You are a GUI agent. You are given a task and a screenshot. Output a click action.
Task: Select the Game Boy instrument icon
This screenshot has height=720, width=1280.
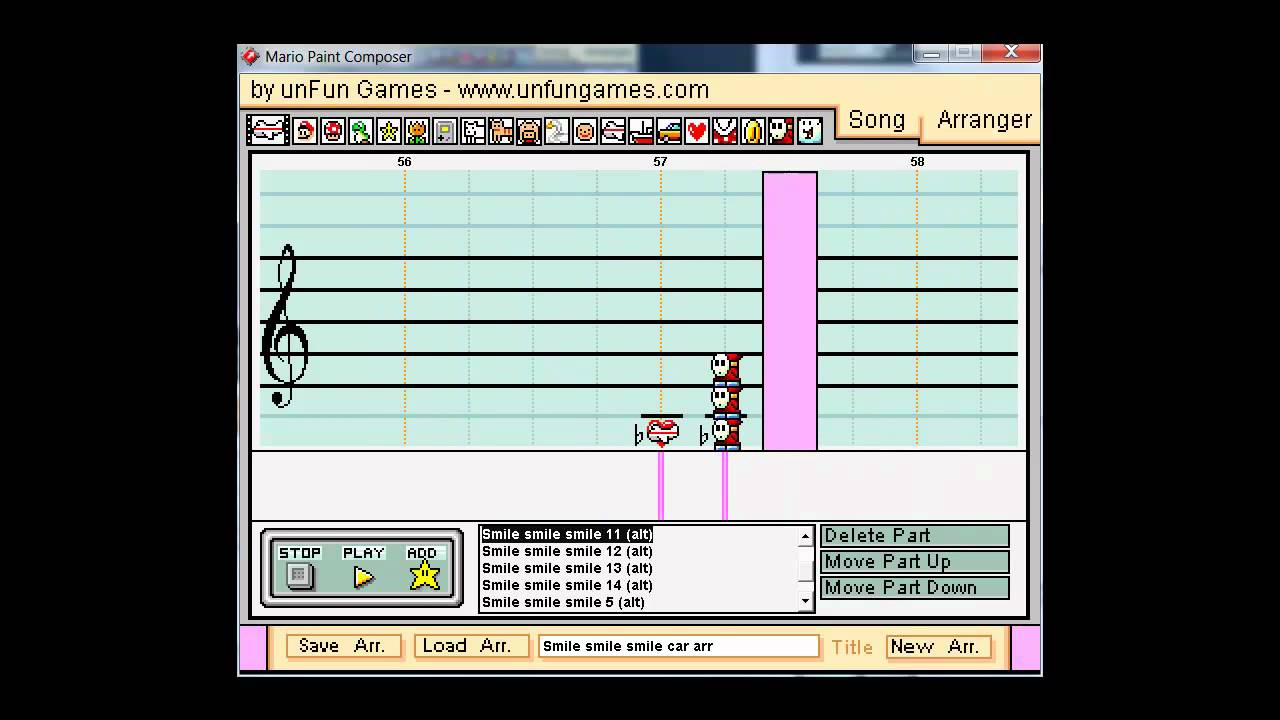pos(445,131)
